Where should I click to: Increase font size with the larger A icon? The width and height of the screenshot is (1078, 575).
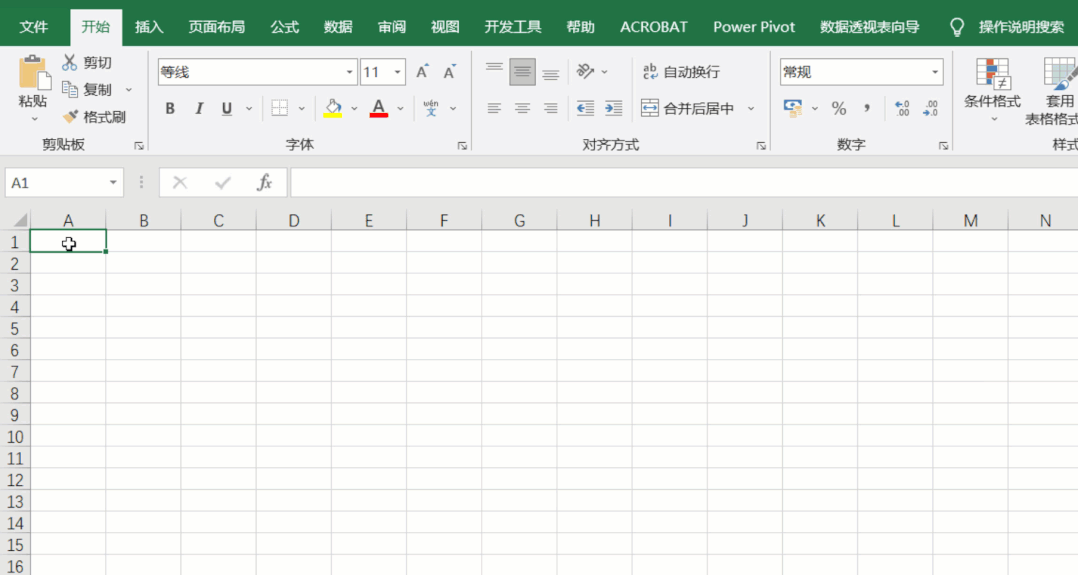422,72
